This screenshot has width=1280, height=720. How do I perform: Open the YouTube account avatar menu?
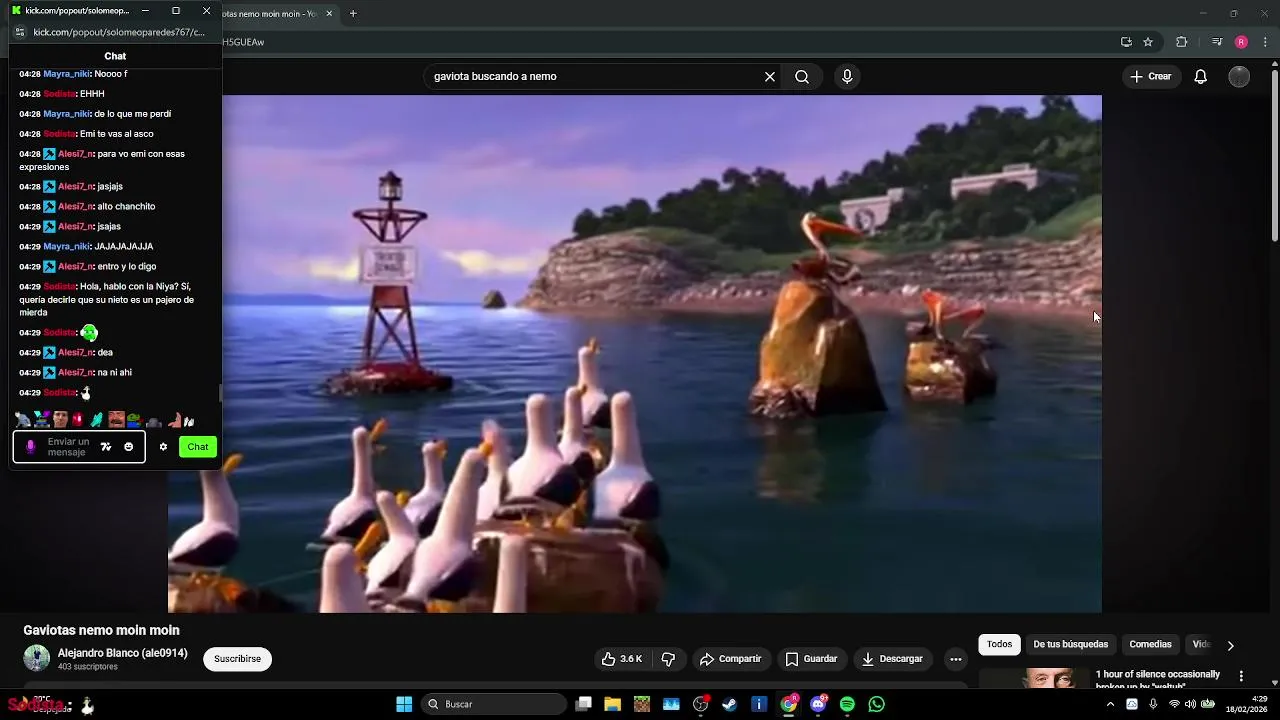click(x=1239, y=77)
